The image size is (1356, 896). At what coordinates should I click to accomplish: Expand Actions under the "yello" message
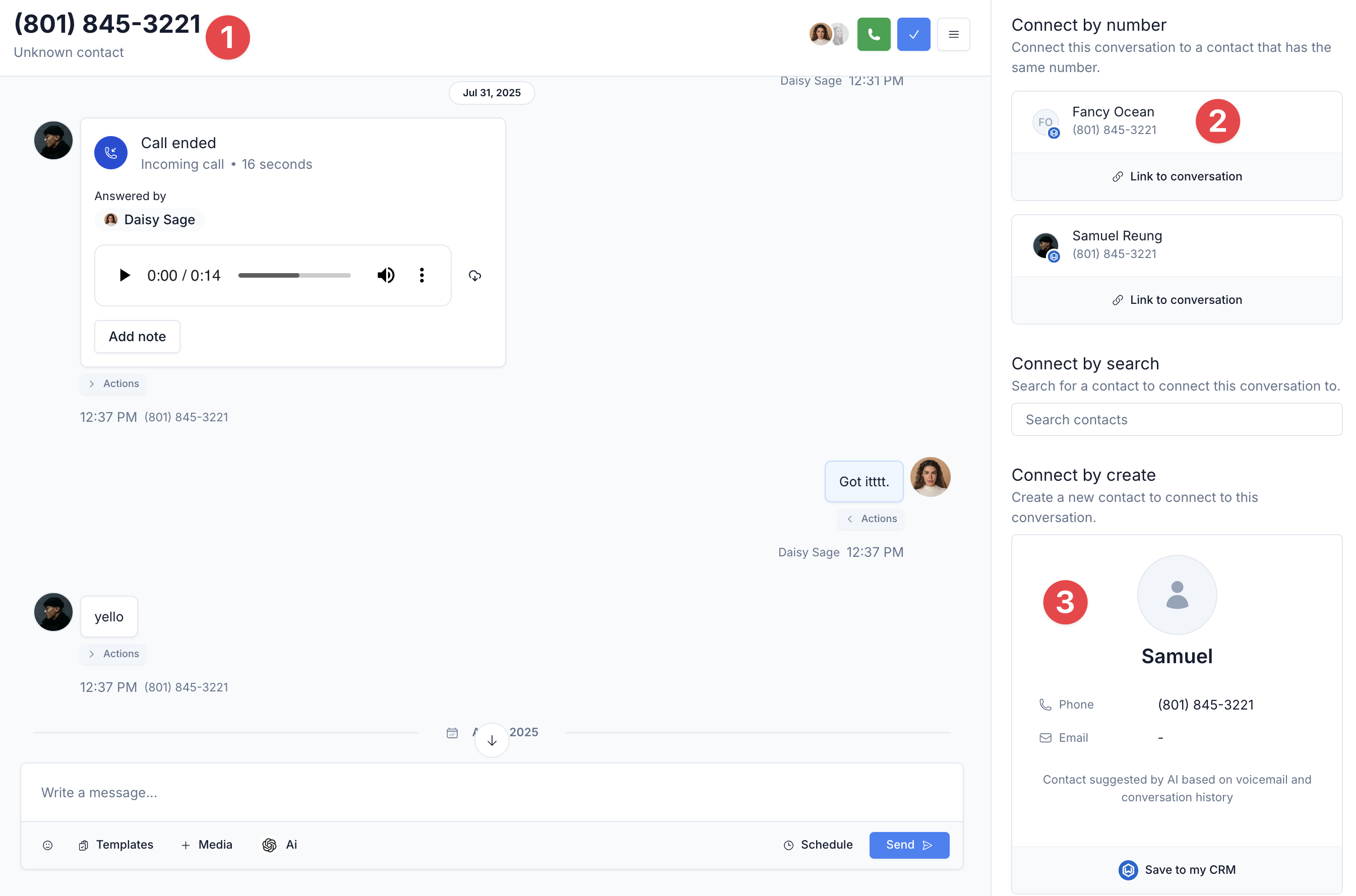[114, 654]
